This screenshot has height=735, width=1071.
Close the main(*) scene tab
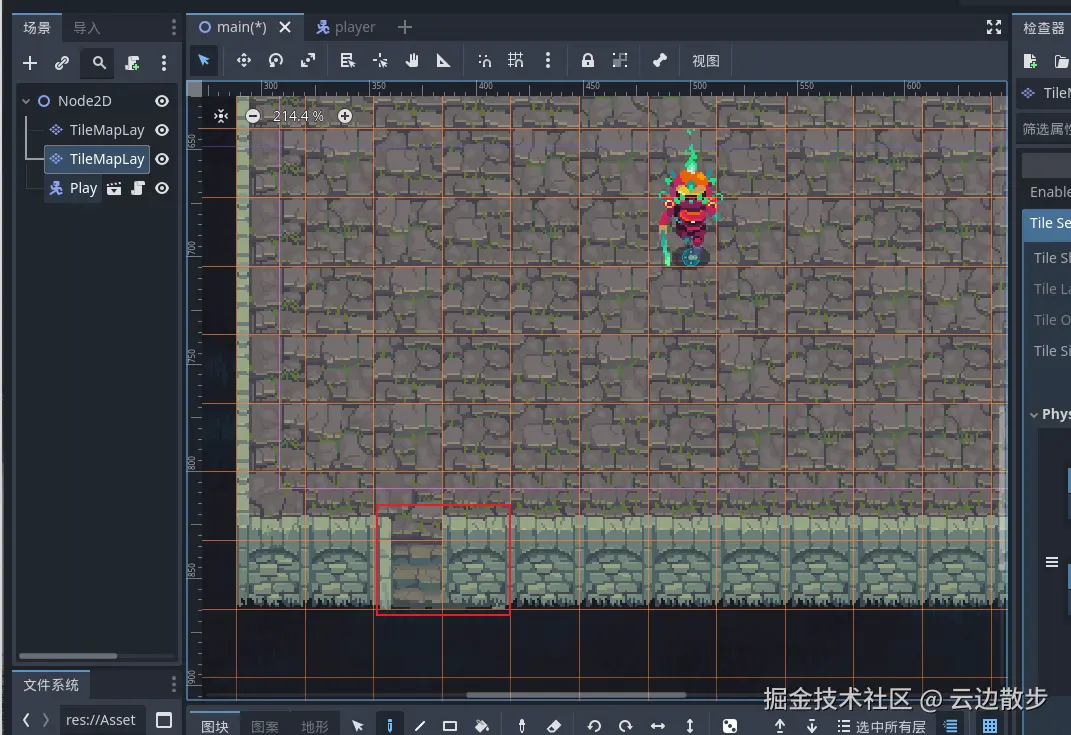pyautogui.click(x=285, y=27)
